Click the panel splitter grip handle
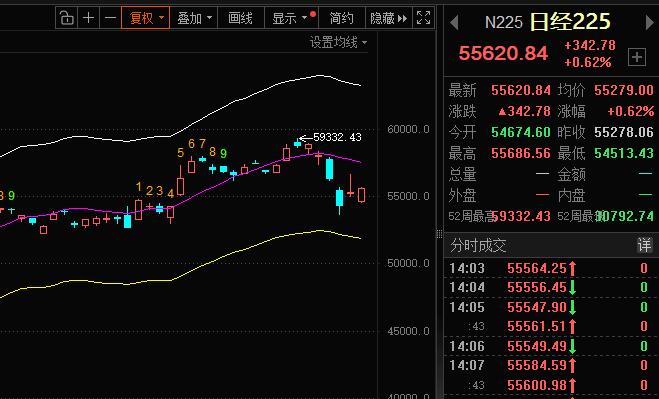The width and height of the screenshot is (659, 399). click(x=440, y=234)
